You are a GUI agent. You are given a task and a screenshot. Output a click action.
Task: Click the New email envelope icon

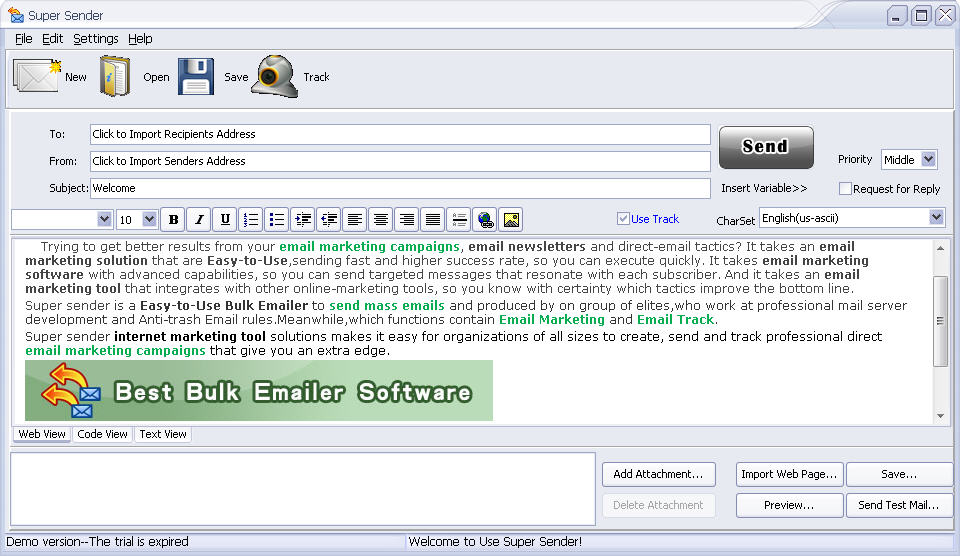coord(37,76)
